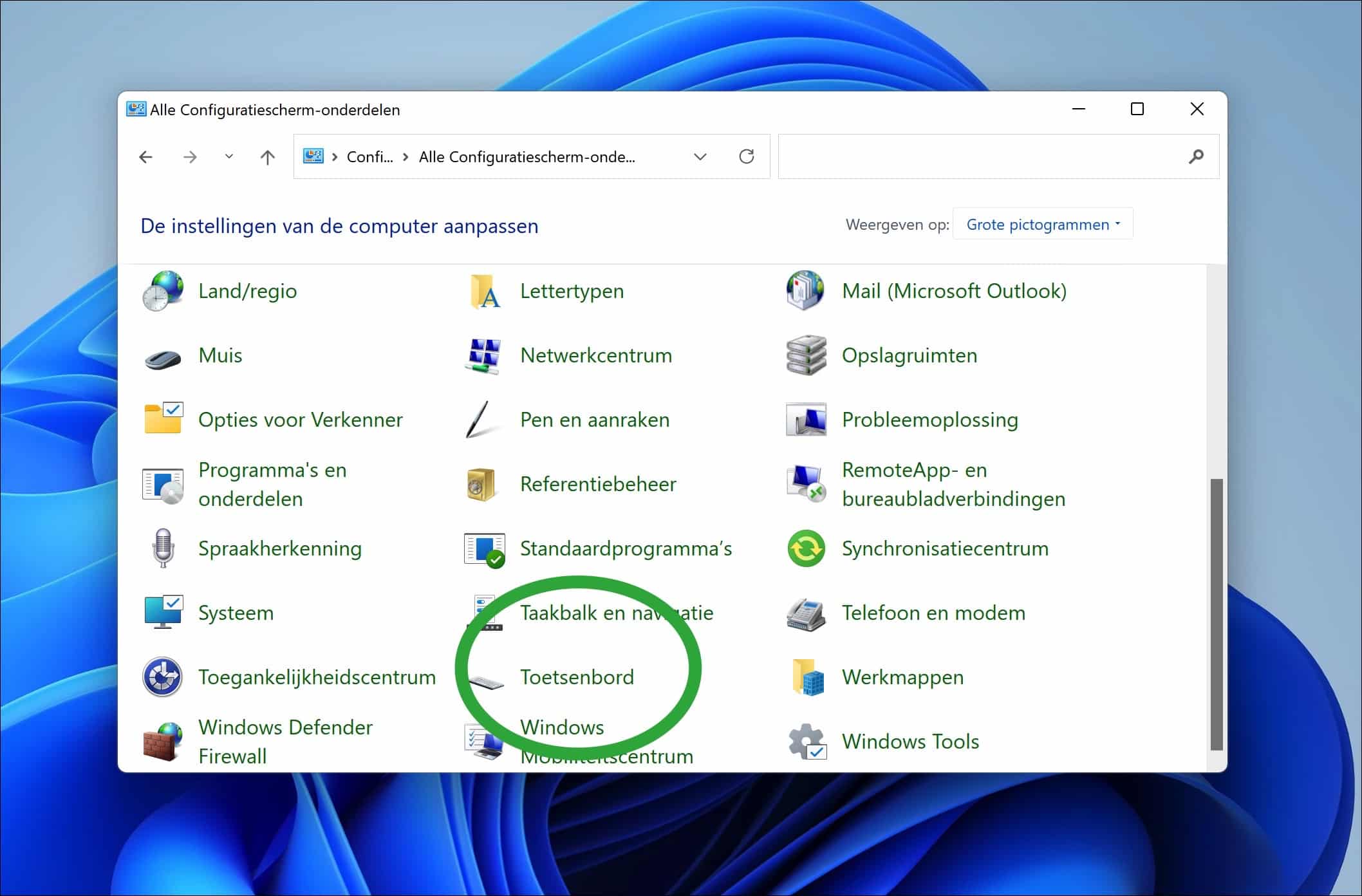Open Telefoon en modem settings
1362x896 pixels.
(933, 612)
